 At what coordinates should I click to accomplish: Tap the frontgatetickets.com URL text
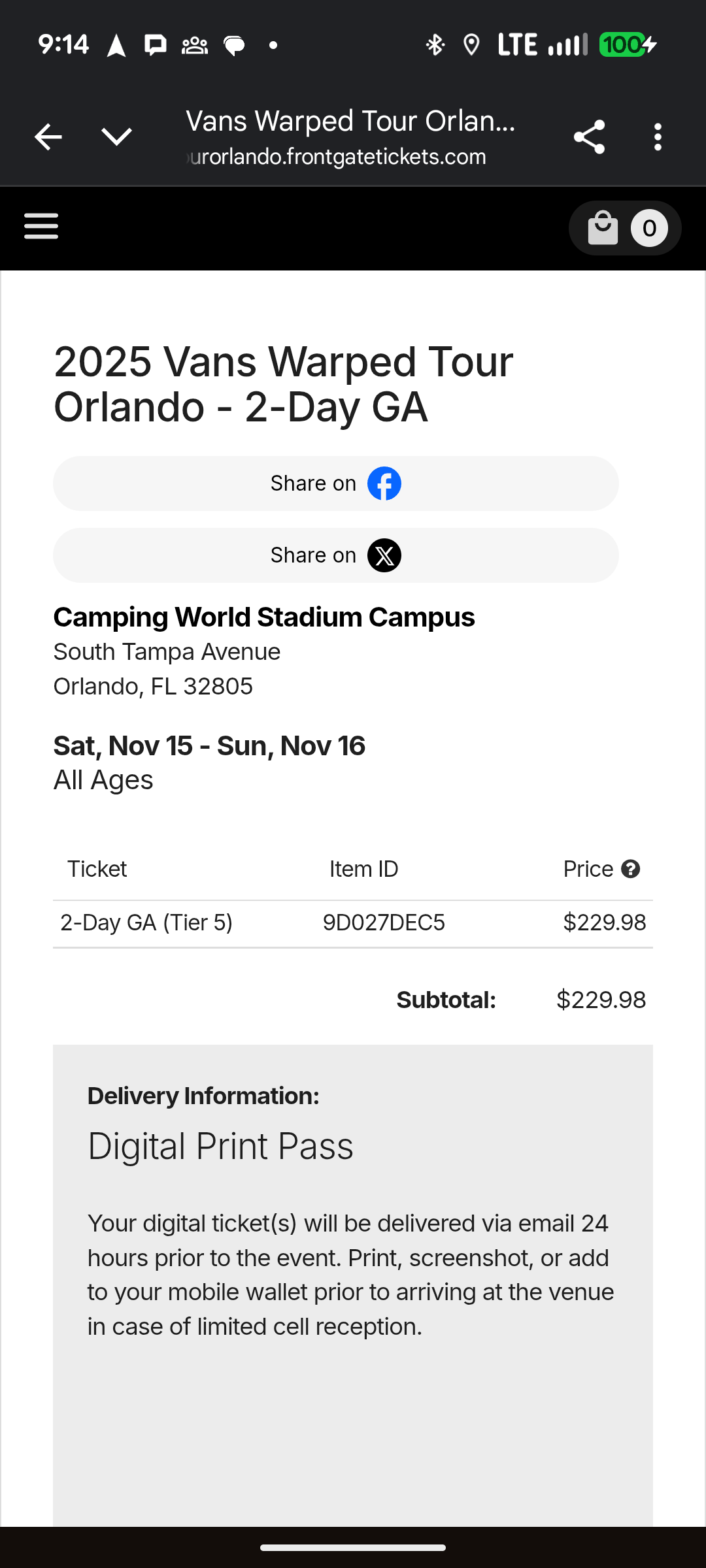click(337, 157)
